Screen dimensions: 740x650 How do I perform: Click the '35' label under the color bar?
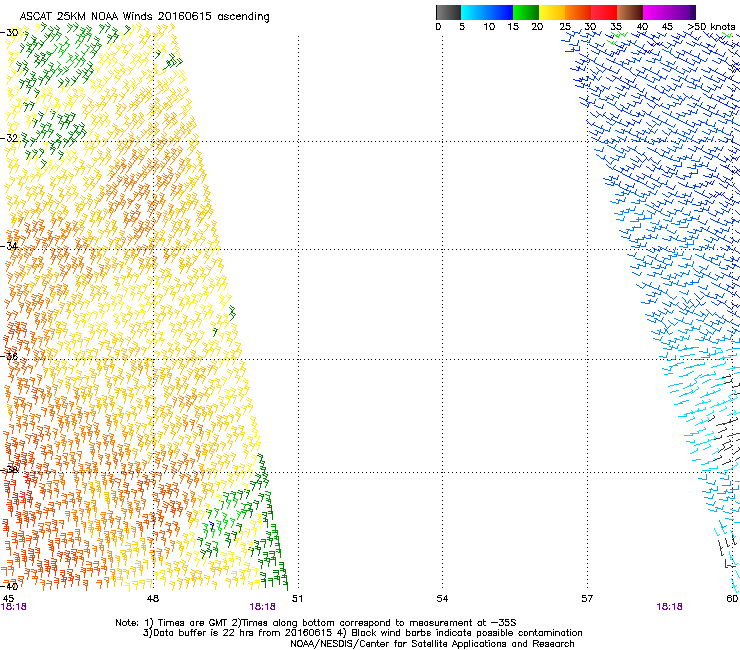click(615, 27)
